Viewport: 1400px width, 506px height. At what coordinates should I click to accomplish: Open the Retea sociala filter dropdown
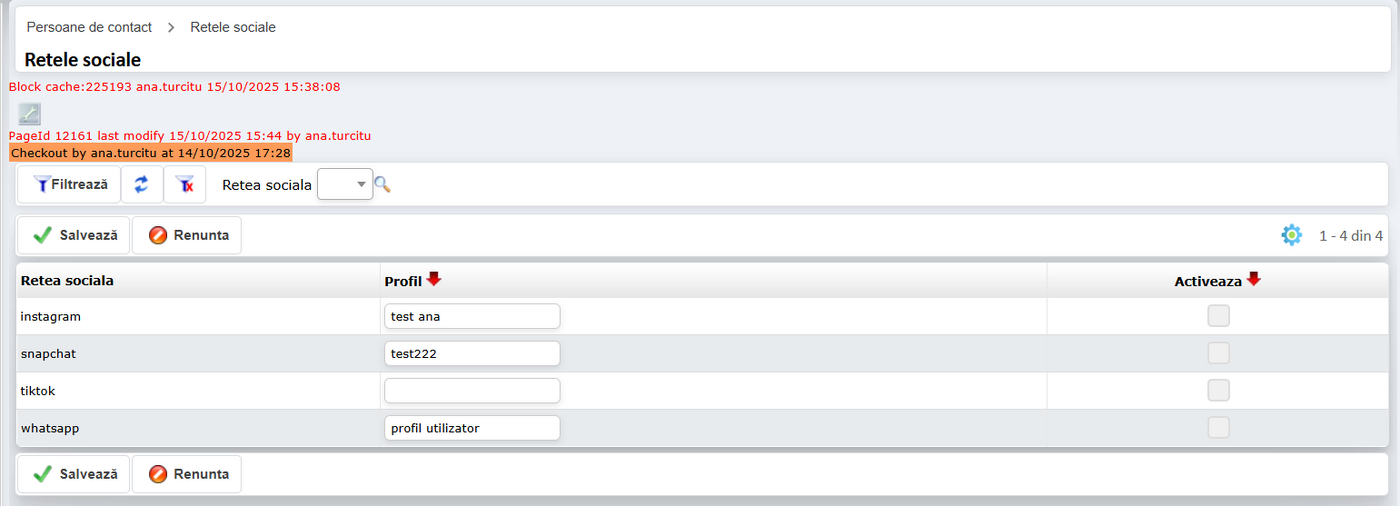(x=345, y=185)
